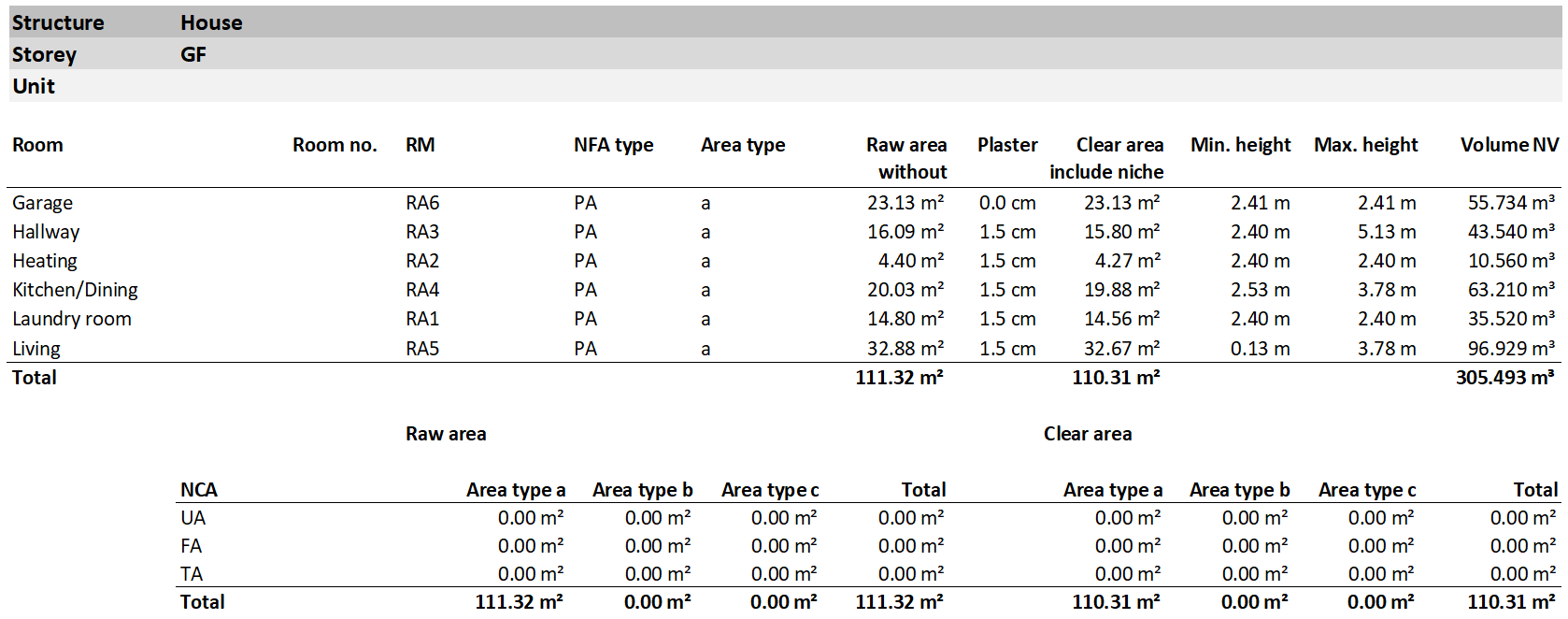Select clear area 4.27 m²
The image size is (1568, 619).
(x=1128, y=261)
